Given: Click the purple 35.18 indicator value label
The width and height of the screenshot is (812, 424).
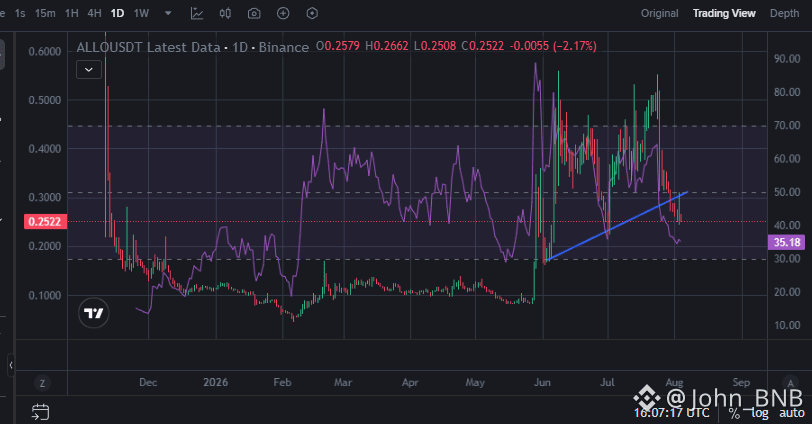Looking at the screenshot, I should (787, 242).
